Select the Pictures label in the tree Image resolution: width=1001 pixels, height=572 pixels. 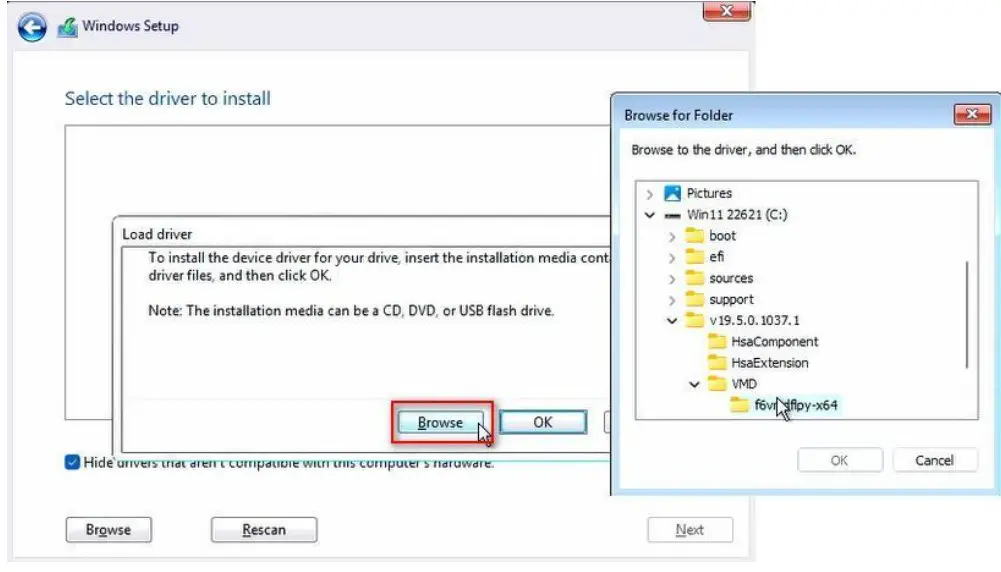point(709,193)
